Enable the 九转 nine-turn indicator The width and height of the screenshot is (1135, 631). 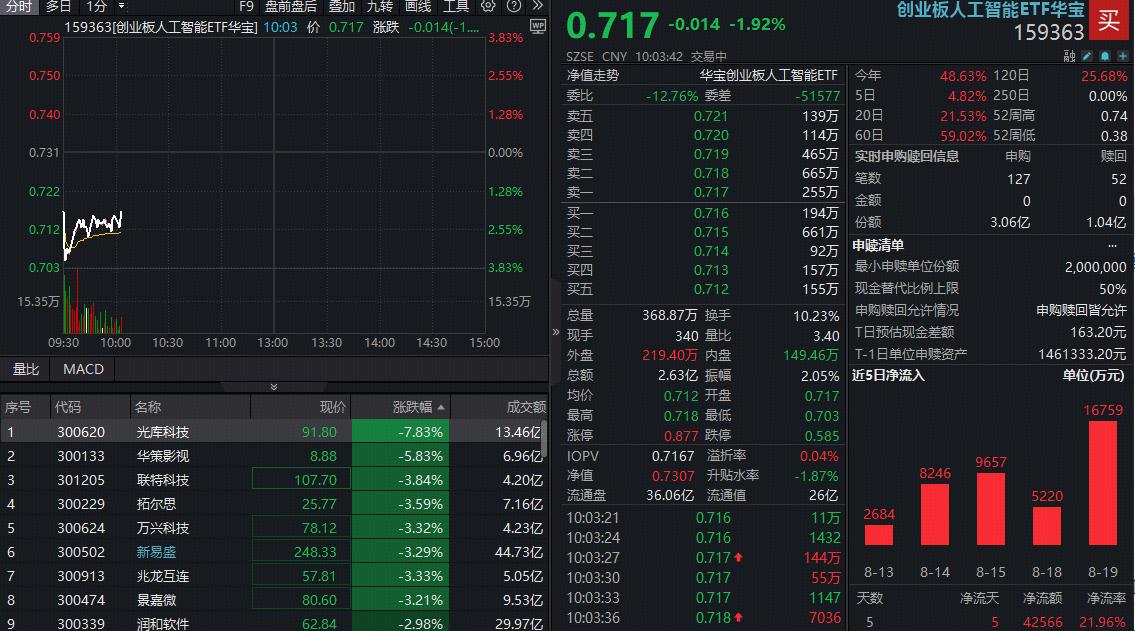coord(382,8)
